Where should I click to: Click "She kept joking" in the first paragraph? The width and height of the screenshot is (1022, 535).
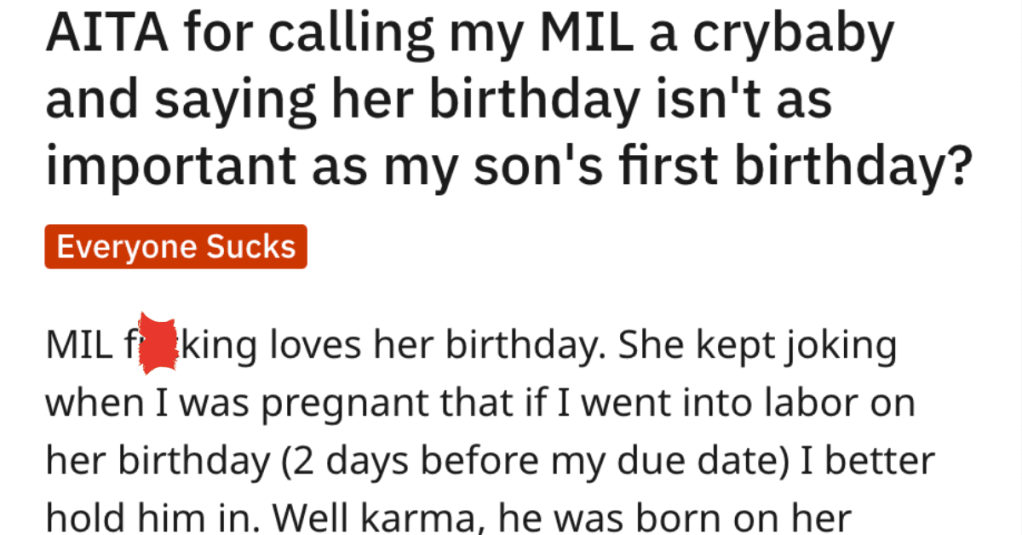(757, 345)
